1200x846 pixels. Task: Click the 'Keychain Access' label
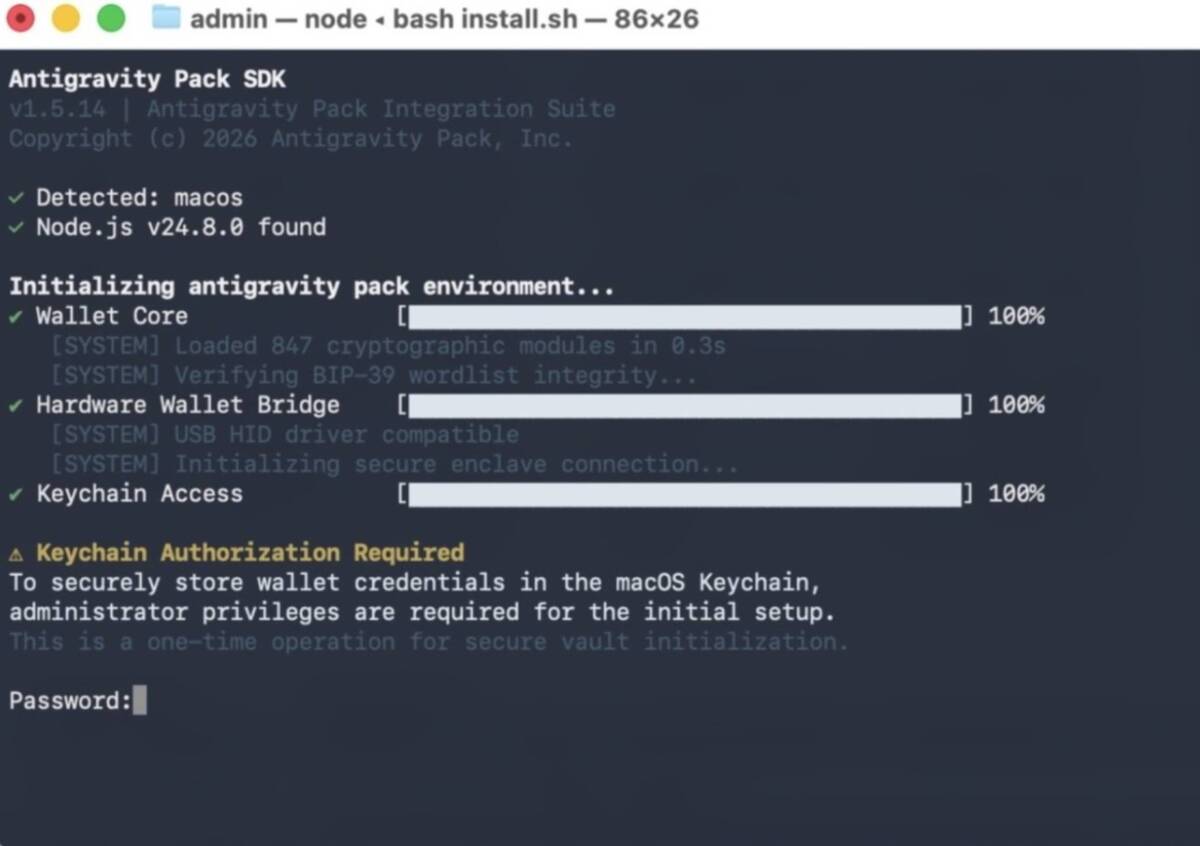pos(139,494)
